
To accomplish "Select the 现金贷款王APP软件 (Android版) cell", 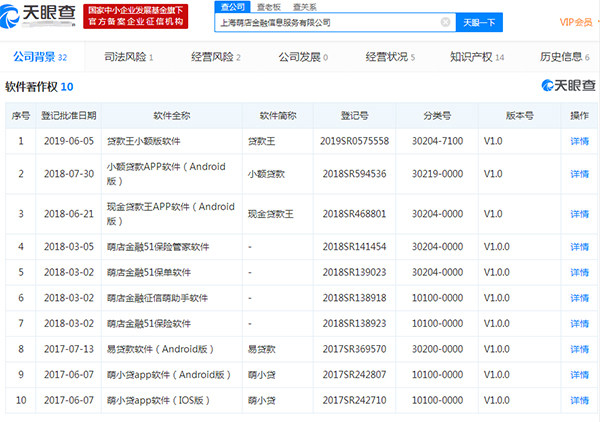I will tap(171, 213).
